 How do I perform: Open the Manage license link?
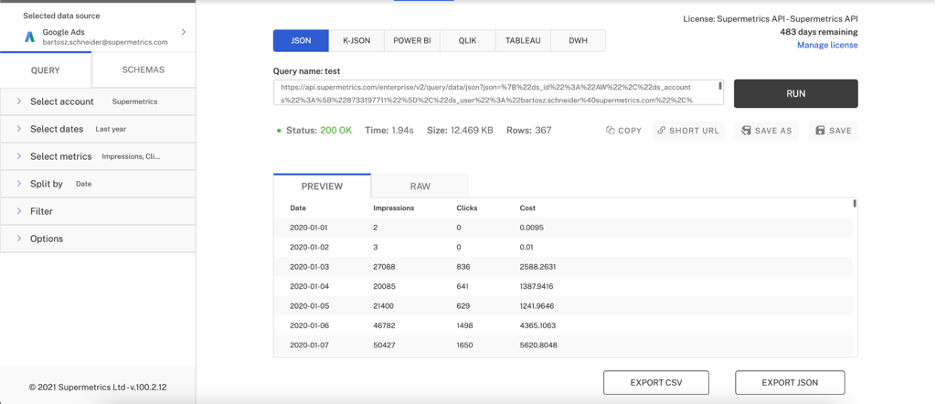(x=827, y=45)
